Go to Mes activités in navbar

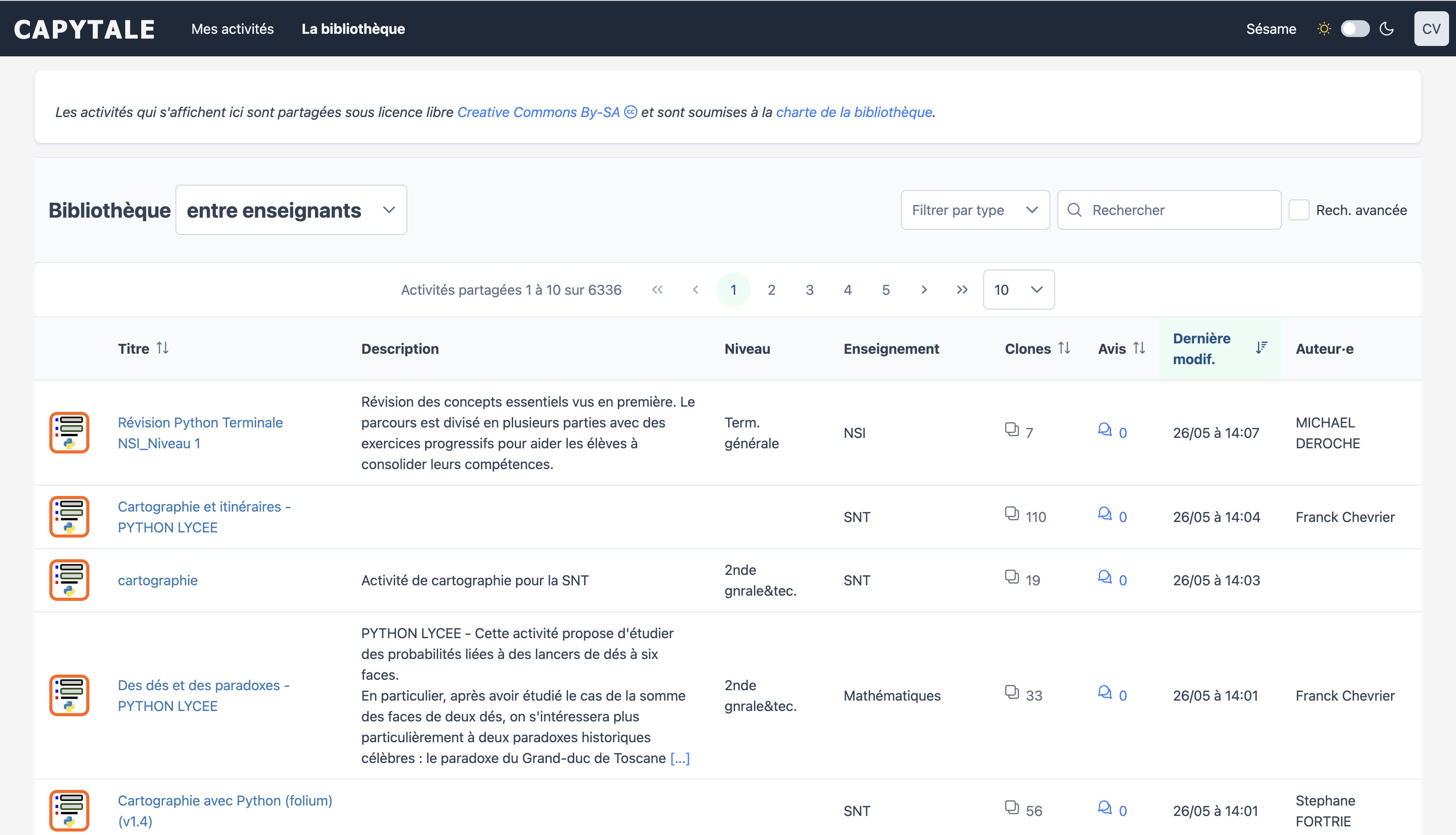(232, 29)
